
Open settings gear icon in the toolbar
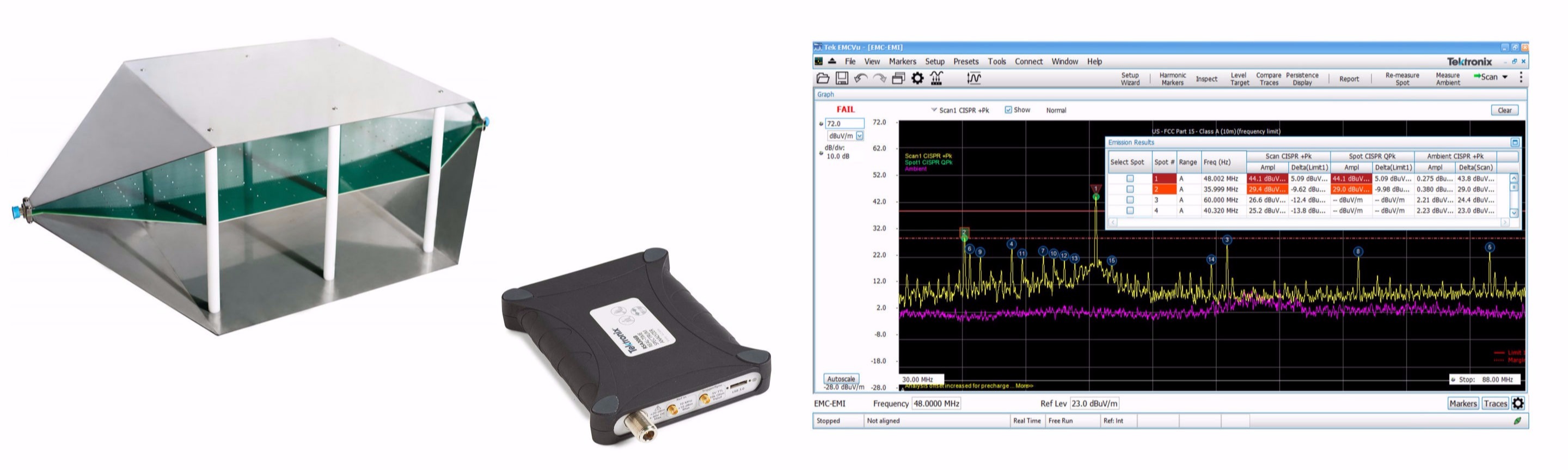click(x=917, y=78)
